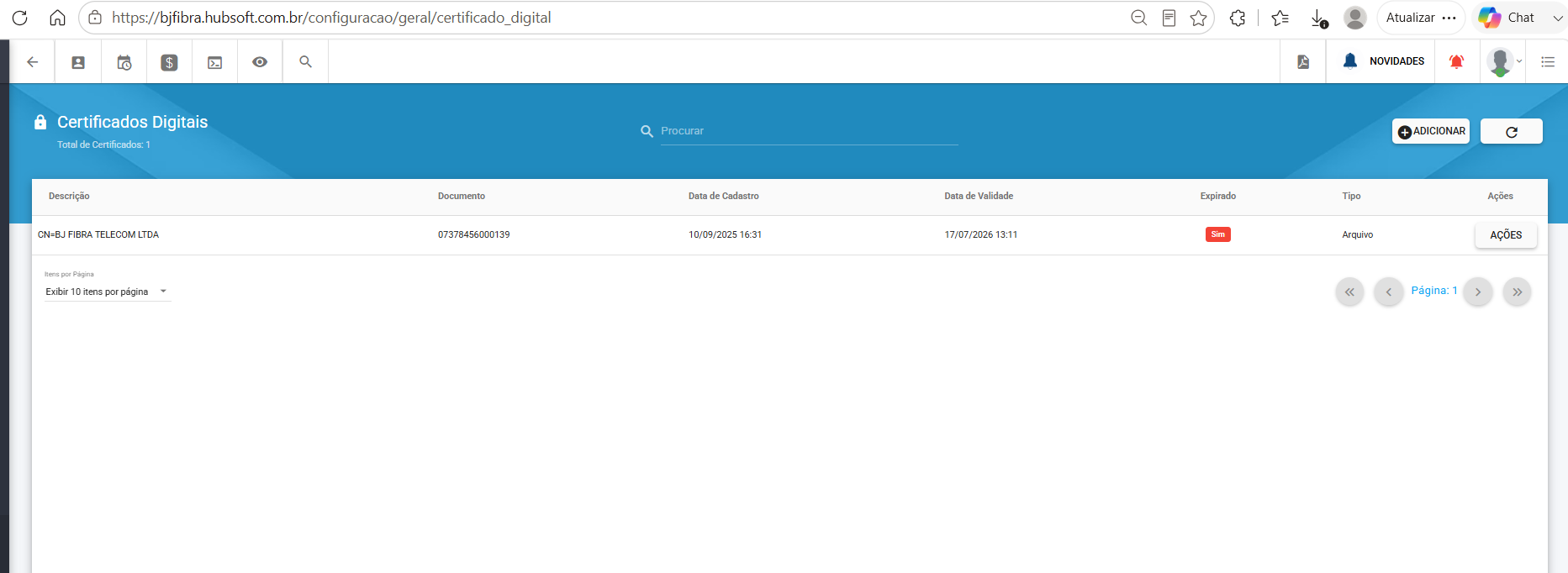Expand the Exibir 10 itens por página dropdown
Image resolution: width=1568 pixels, height=573 pixels.
pyautogui.click(x=108, y=292)
